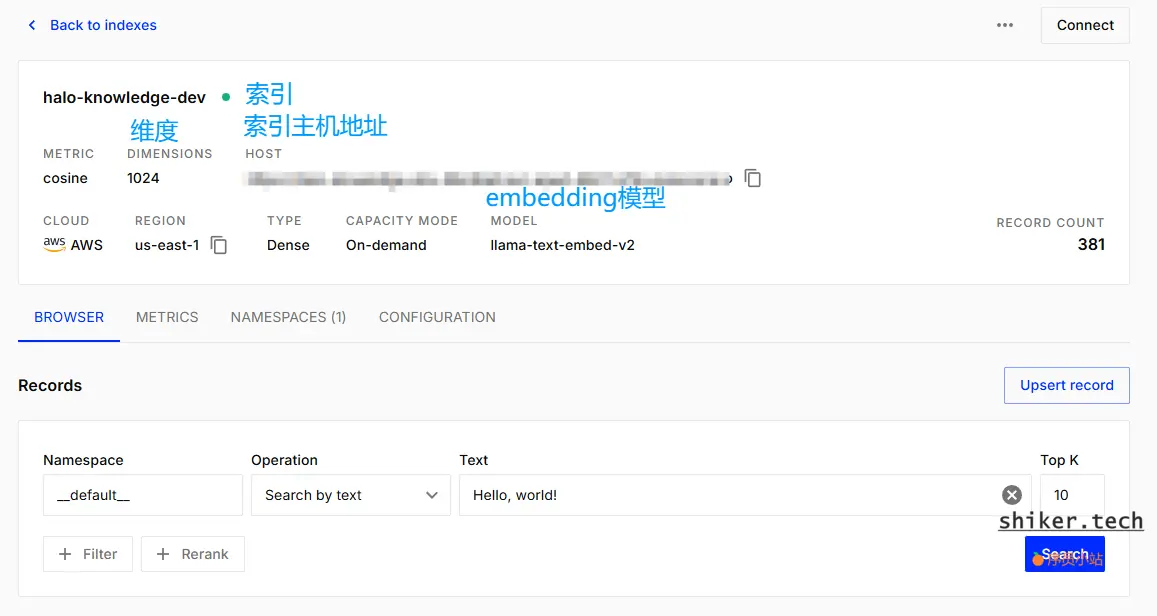Viewport: 1157px width, 616px height.
Task: Select the llama-text-embed-v2 model name
Action: tap(562, 245)
